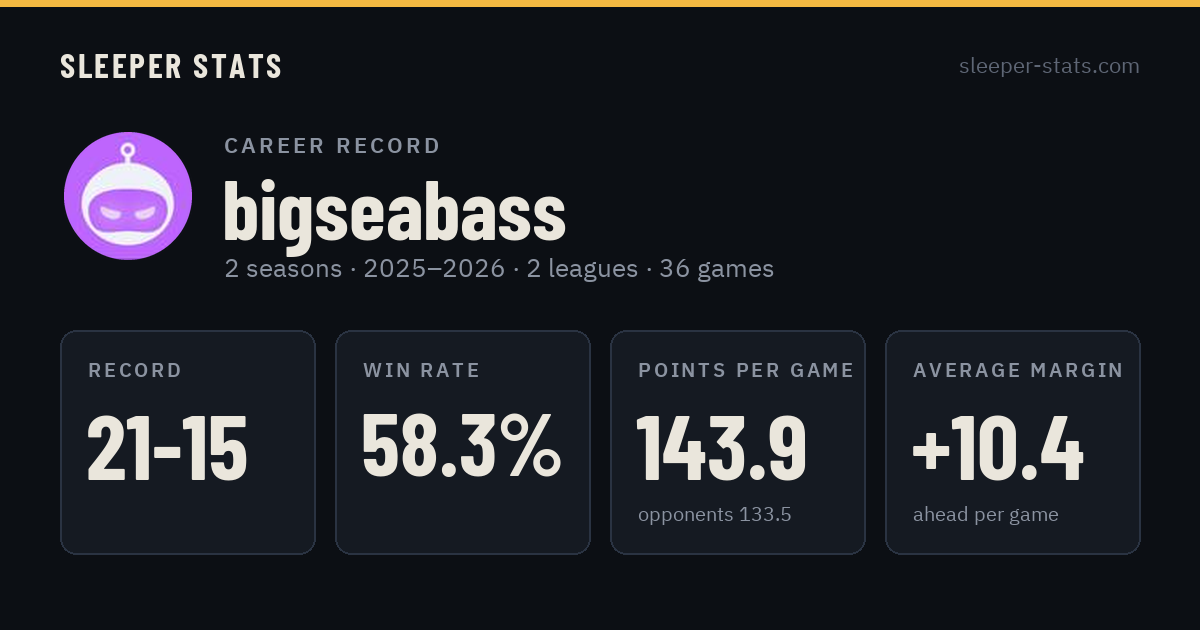Select the ahead per game subtext
The height and width of the screenshot is (630, 1200).
pyautogui.click(x=986, y=515)
